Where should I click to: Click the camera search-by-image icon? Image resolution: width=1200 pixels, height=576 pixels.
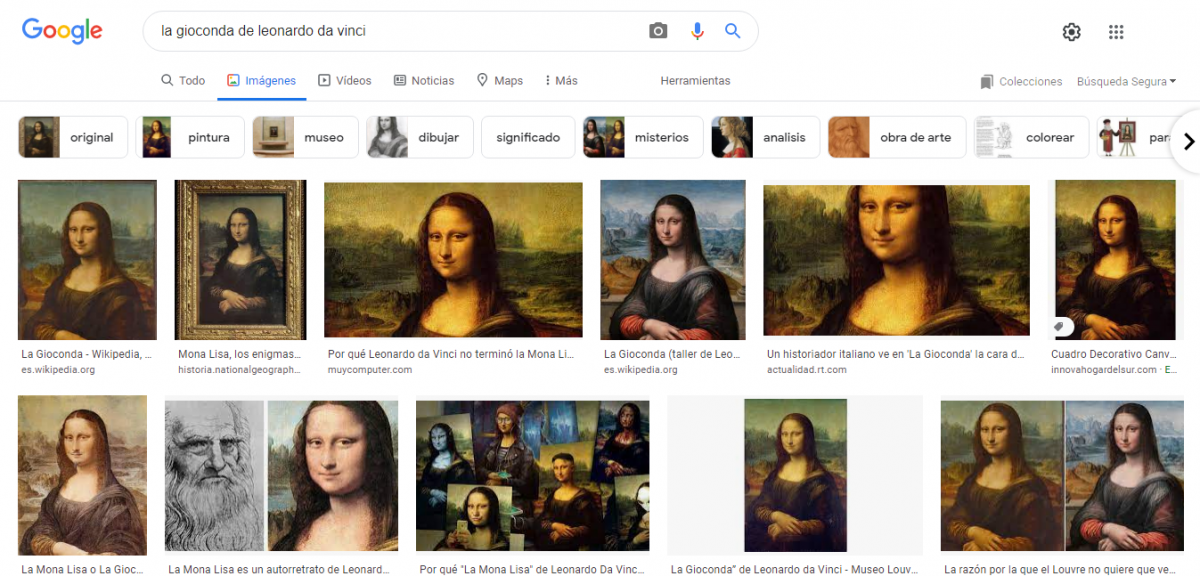658,31
